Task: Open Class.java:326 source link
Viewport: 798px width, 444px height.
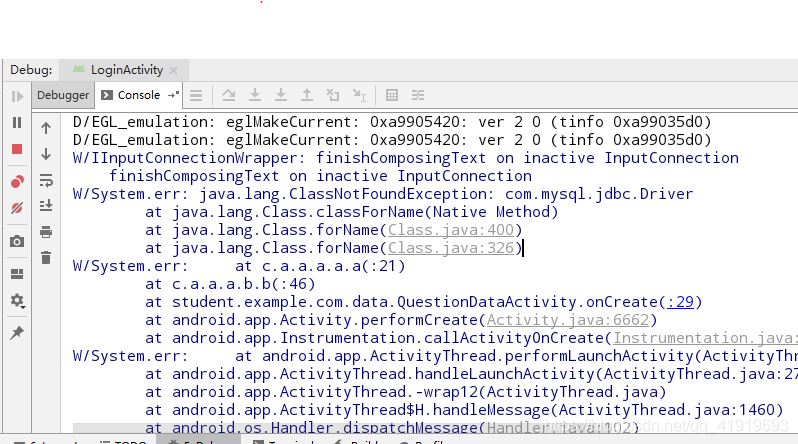Action: 451,248
